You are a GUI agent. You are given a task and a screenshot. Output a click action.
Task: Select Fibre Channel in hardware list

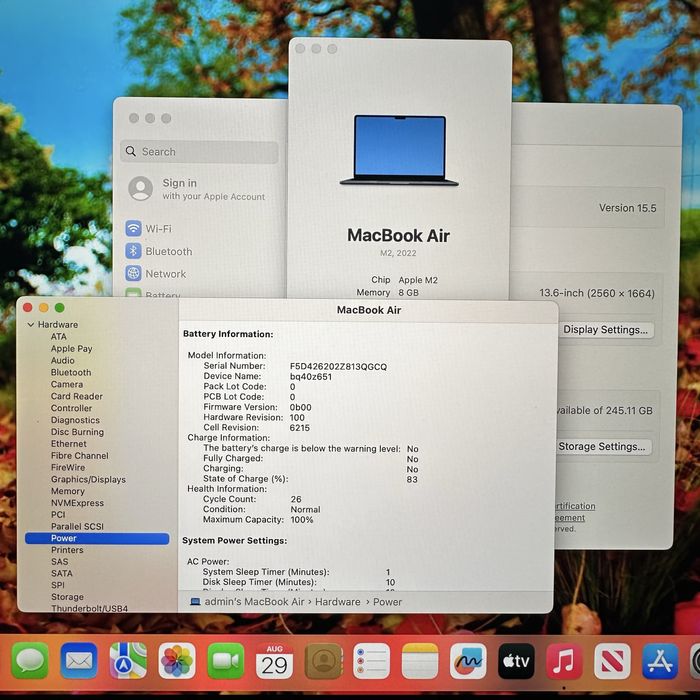click(79, 455)
